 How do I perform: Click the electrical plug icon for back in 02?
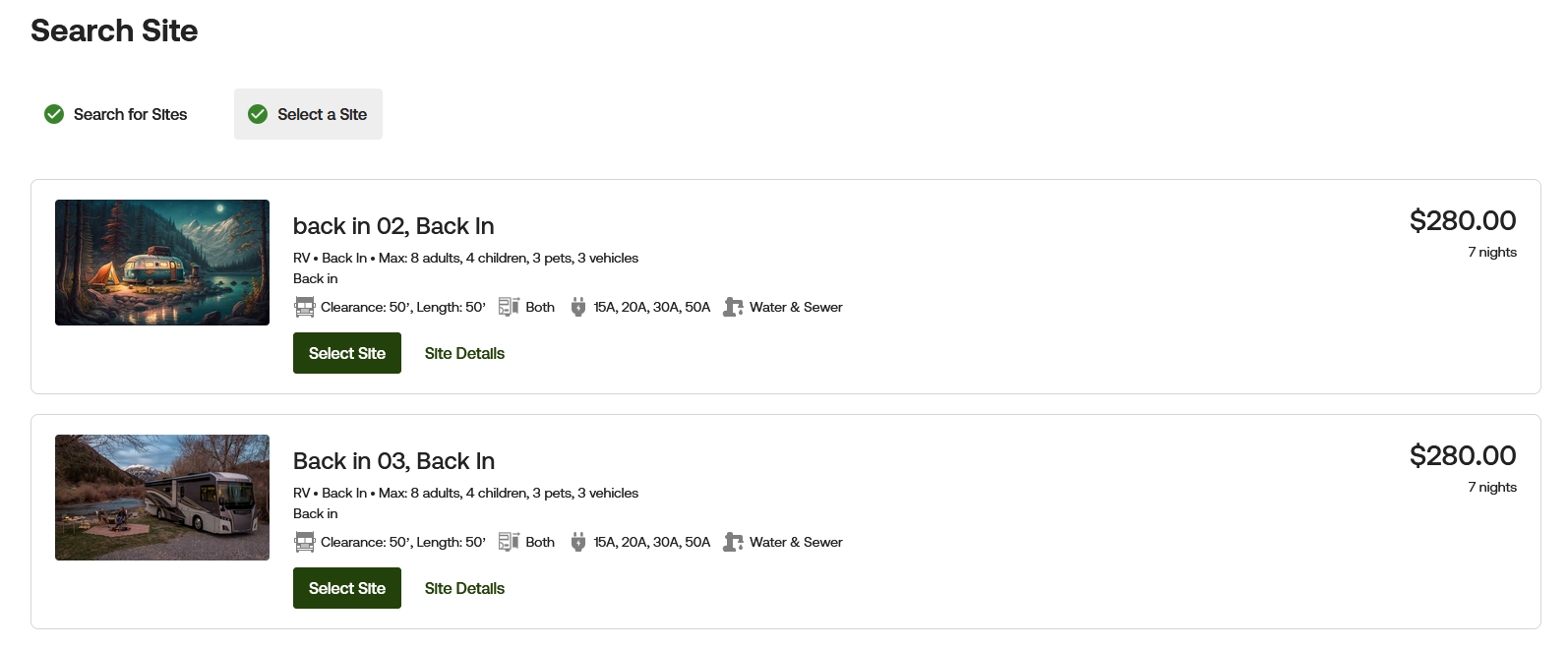coord(578,307)
